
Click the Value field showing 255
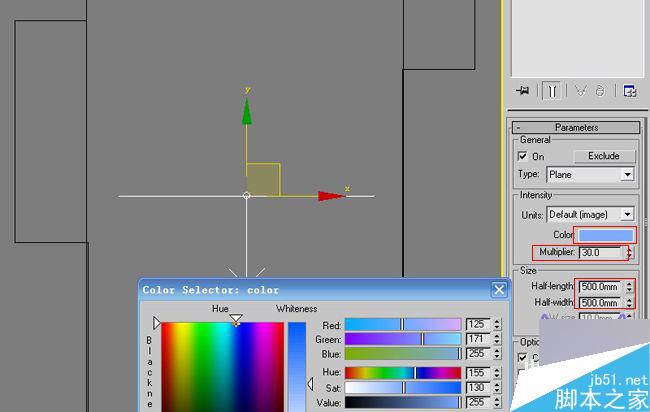(x=479, y=402)
